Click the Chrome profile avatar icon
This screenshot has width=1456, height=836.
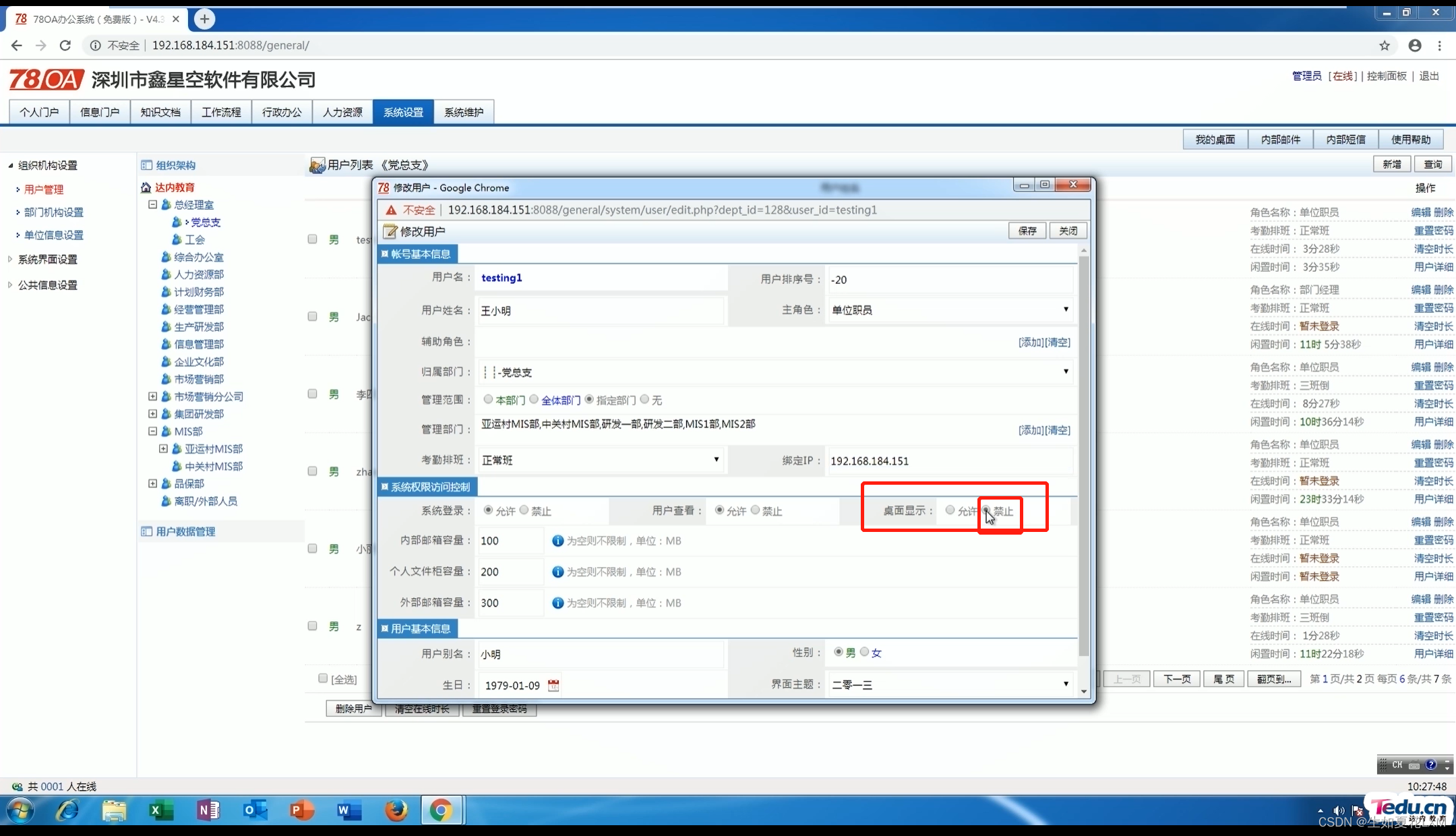coord(1415,45)
